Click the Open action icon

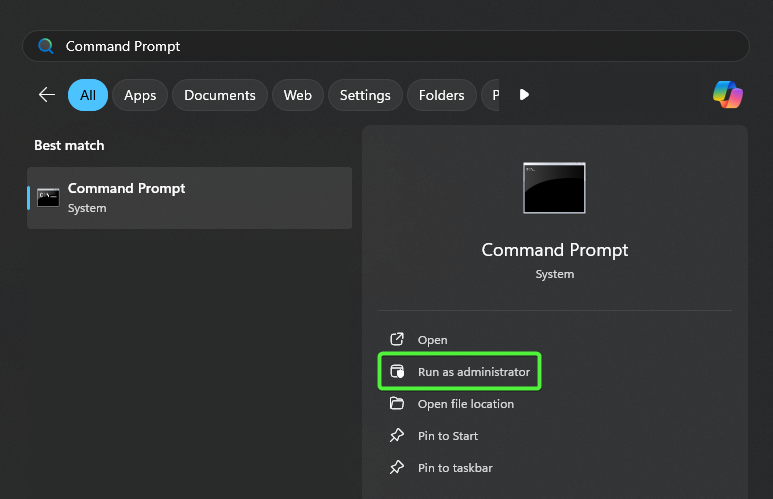pos(397,340)
